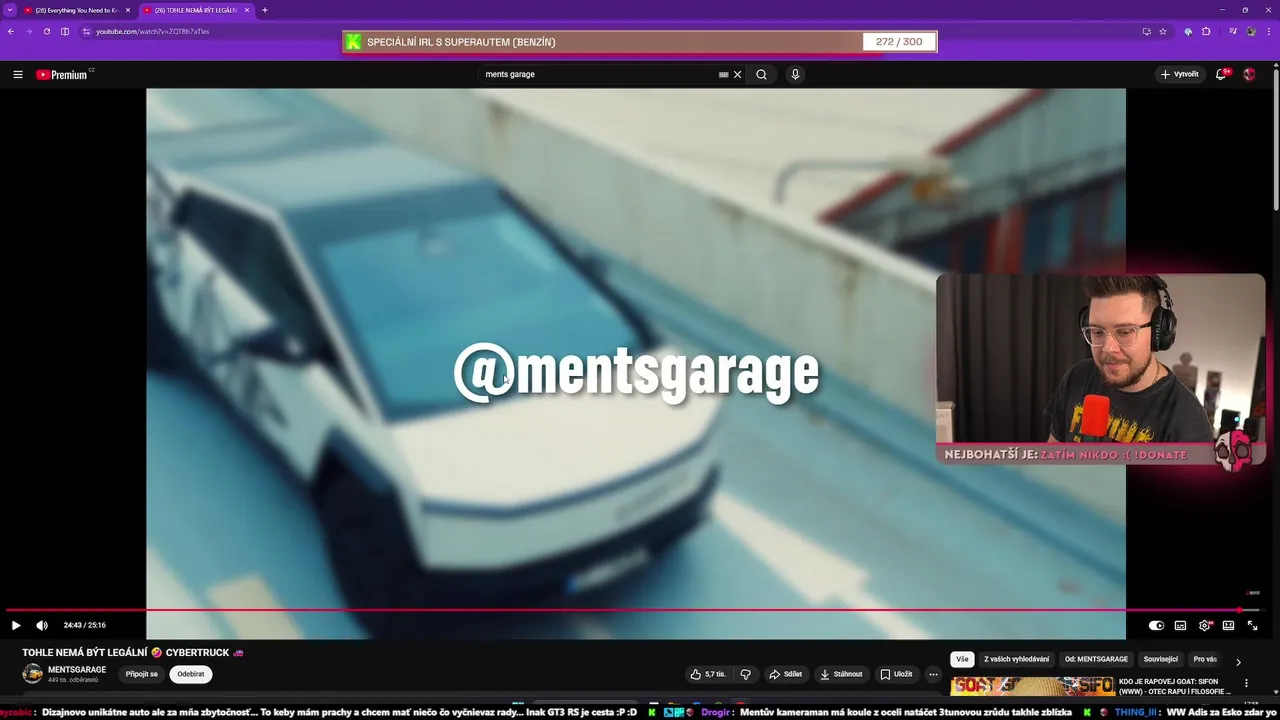Screen dimensions: 1280x720
Task: Open the SIFON suggested video thumbnail
Action: 1032,687
